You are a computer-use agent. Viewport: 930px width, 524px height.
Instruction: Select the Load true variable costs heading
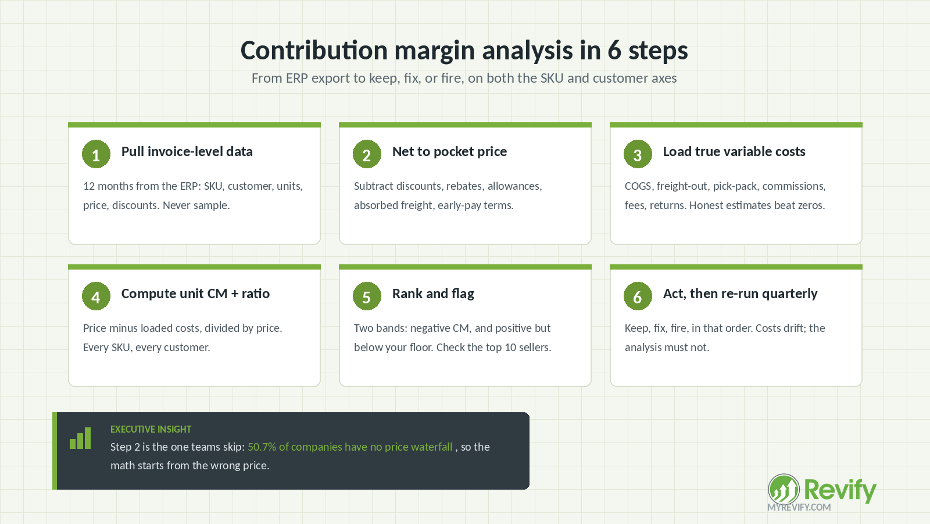734,151
